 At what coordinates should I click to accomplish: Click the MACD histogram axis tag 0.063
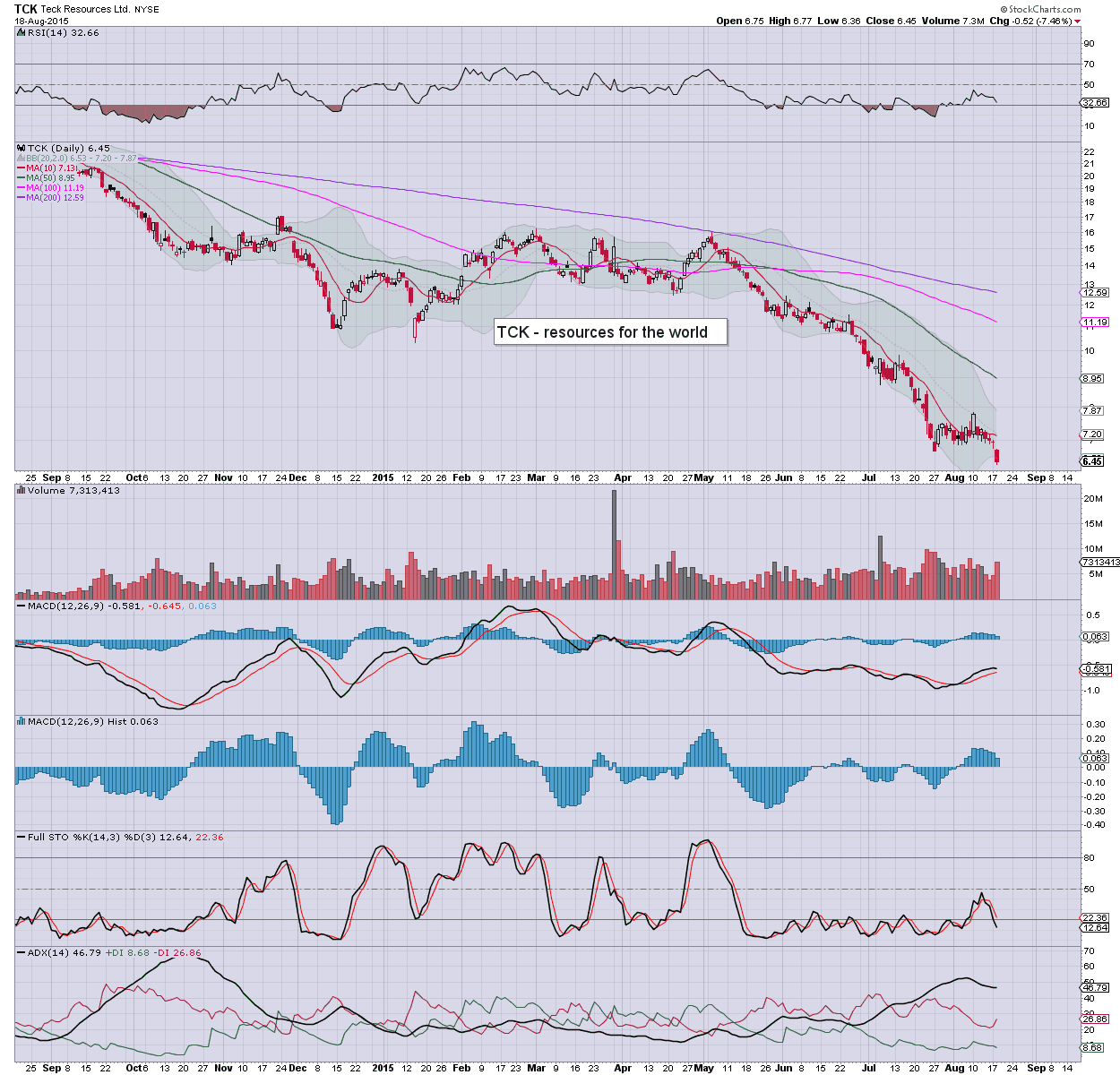[x=1095, y=758]
